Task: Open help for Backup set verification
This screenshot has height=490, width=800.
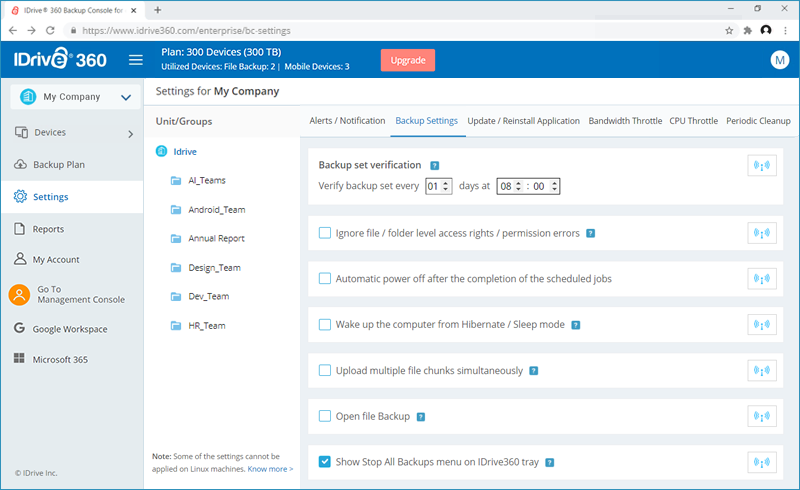Action: (x=434, y=165)
